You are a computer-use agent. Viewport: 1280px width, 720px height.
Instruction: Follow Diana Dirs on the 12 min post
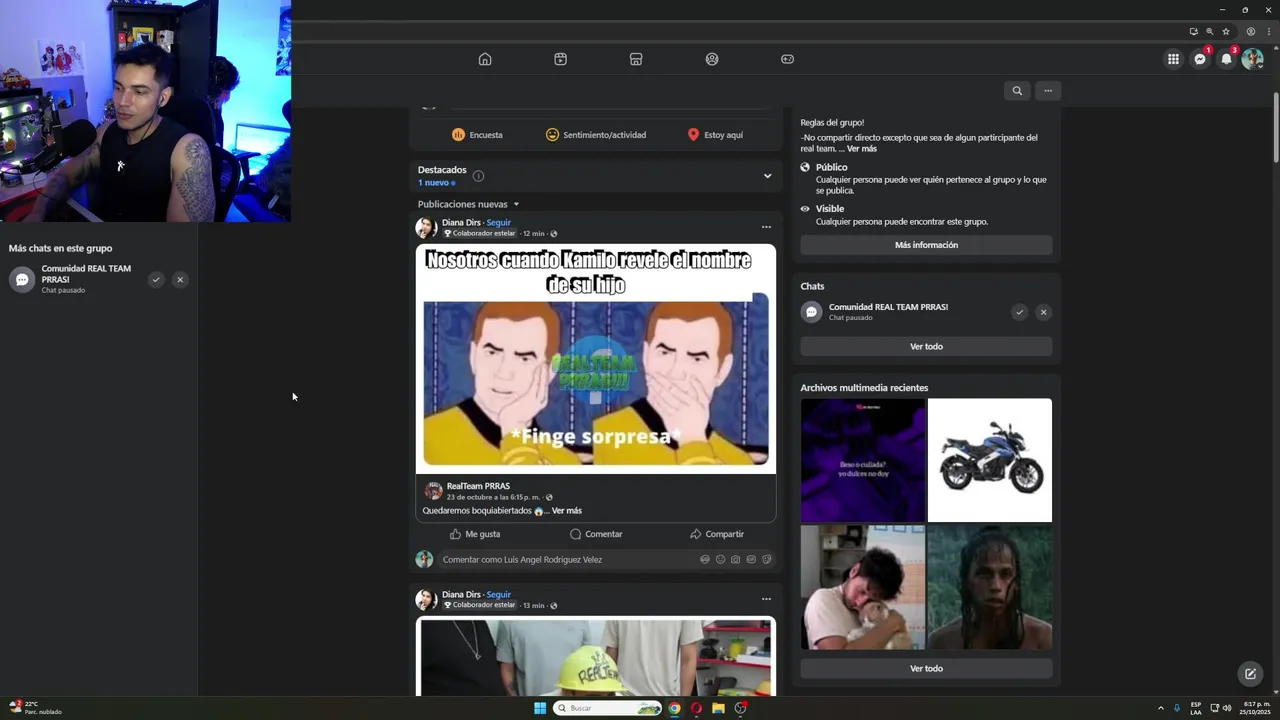point(499,223)
